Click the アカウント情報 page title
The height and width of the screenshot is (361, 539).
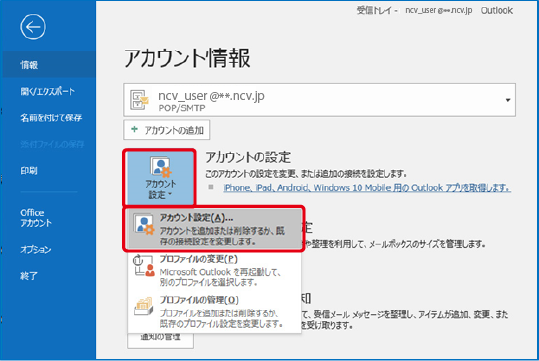pos(187,58)
